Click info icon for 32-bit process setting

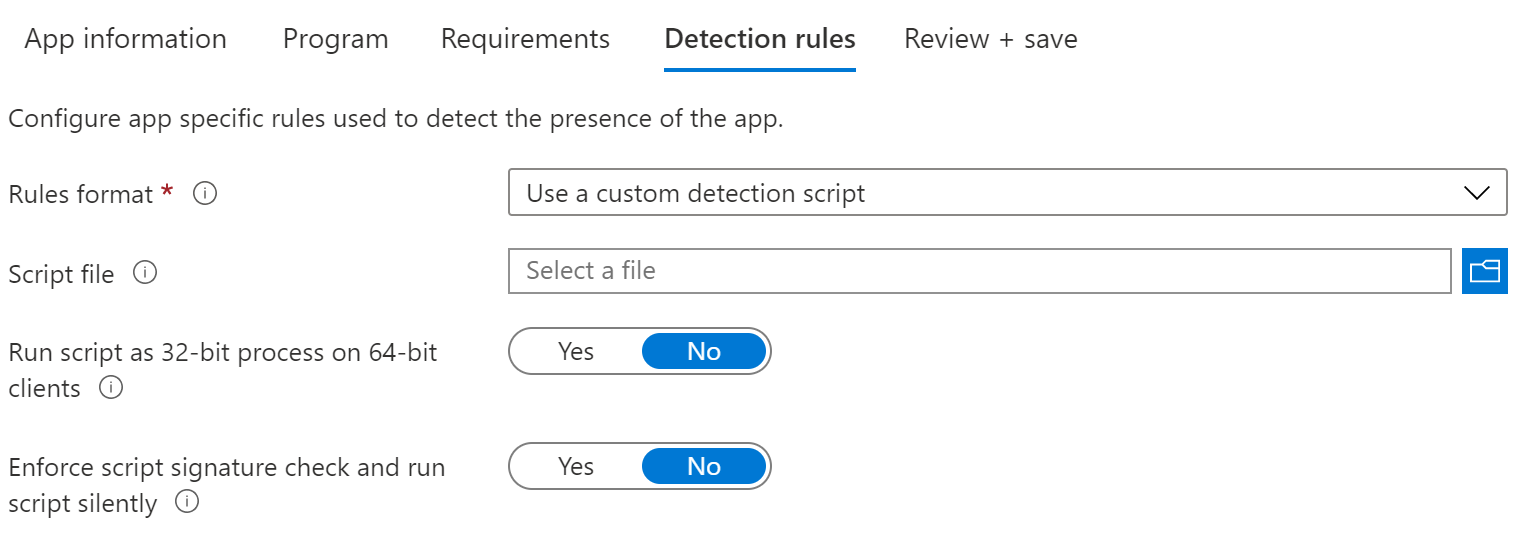pyautogui.click(x=111, y=388)
